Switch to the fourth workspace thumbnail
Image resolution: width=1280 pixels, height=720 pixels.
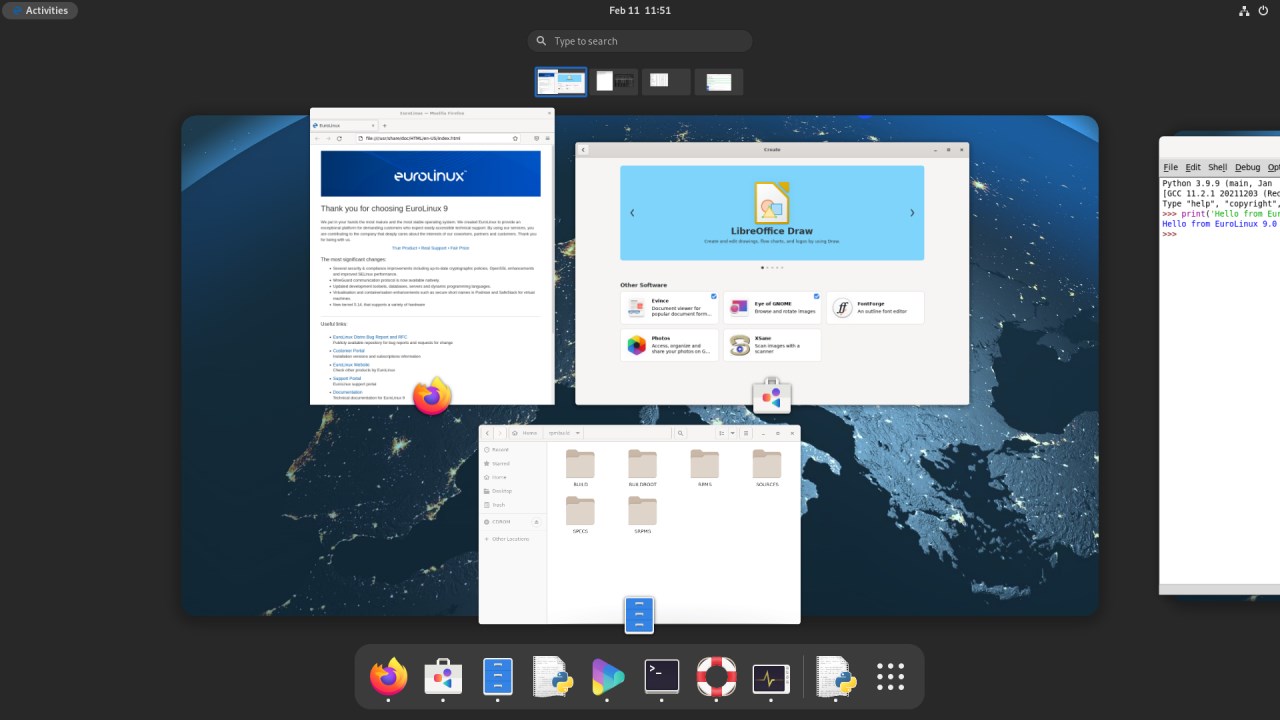click(x=719, y=82)
